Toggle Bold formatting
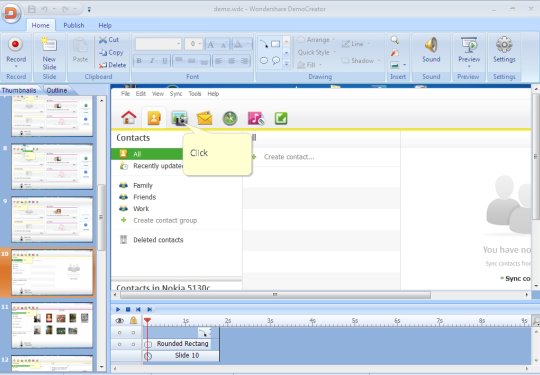The height and width of the screenshot is (375, 540). [139, 61]
